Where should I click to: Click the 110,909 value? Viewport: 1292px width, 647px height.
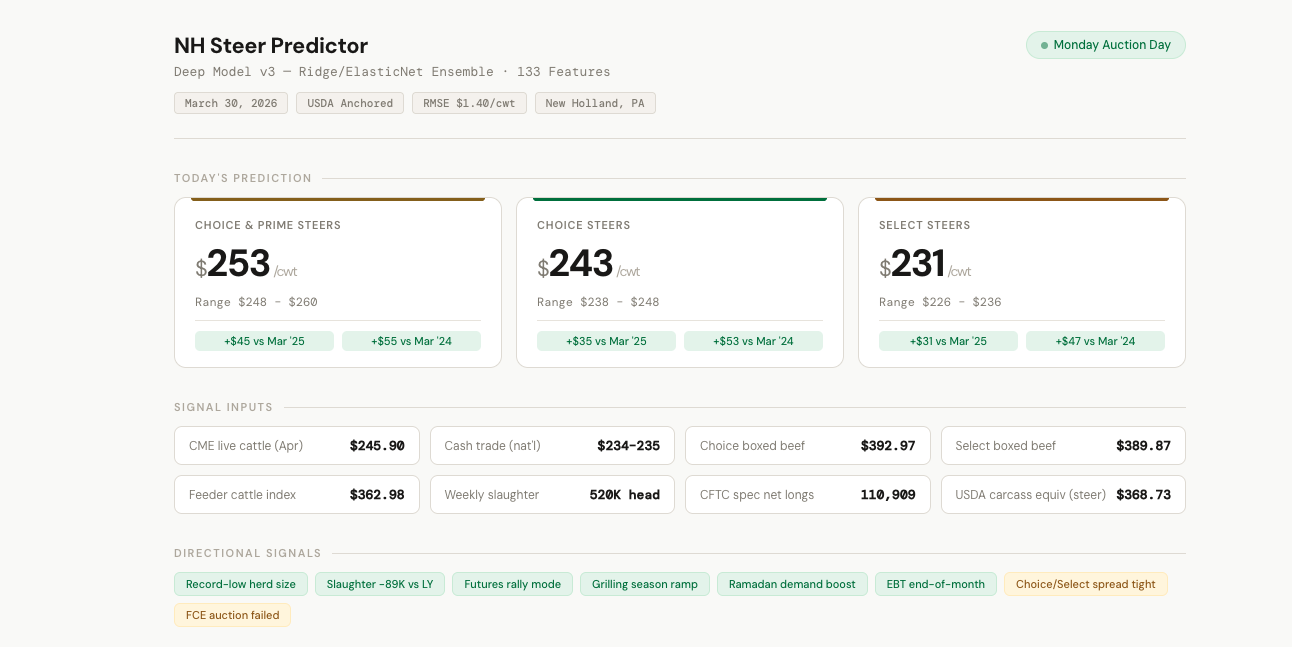888,495
